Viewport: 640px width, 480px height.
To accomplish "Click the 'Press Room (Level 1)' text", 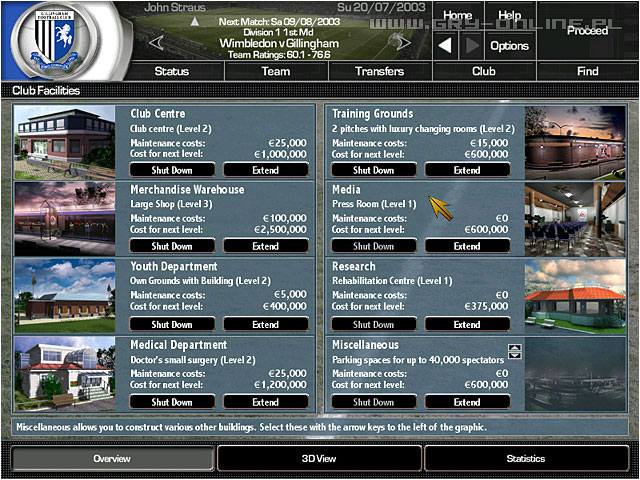I will tap(374, 204).
